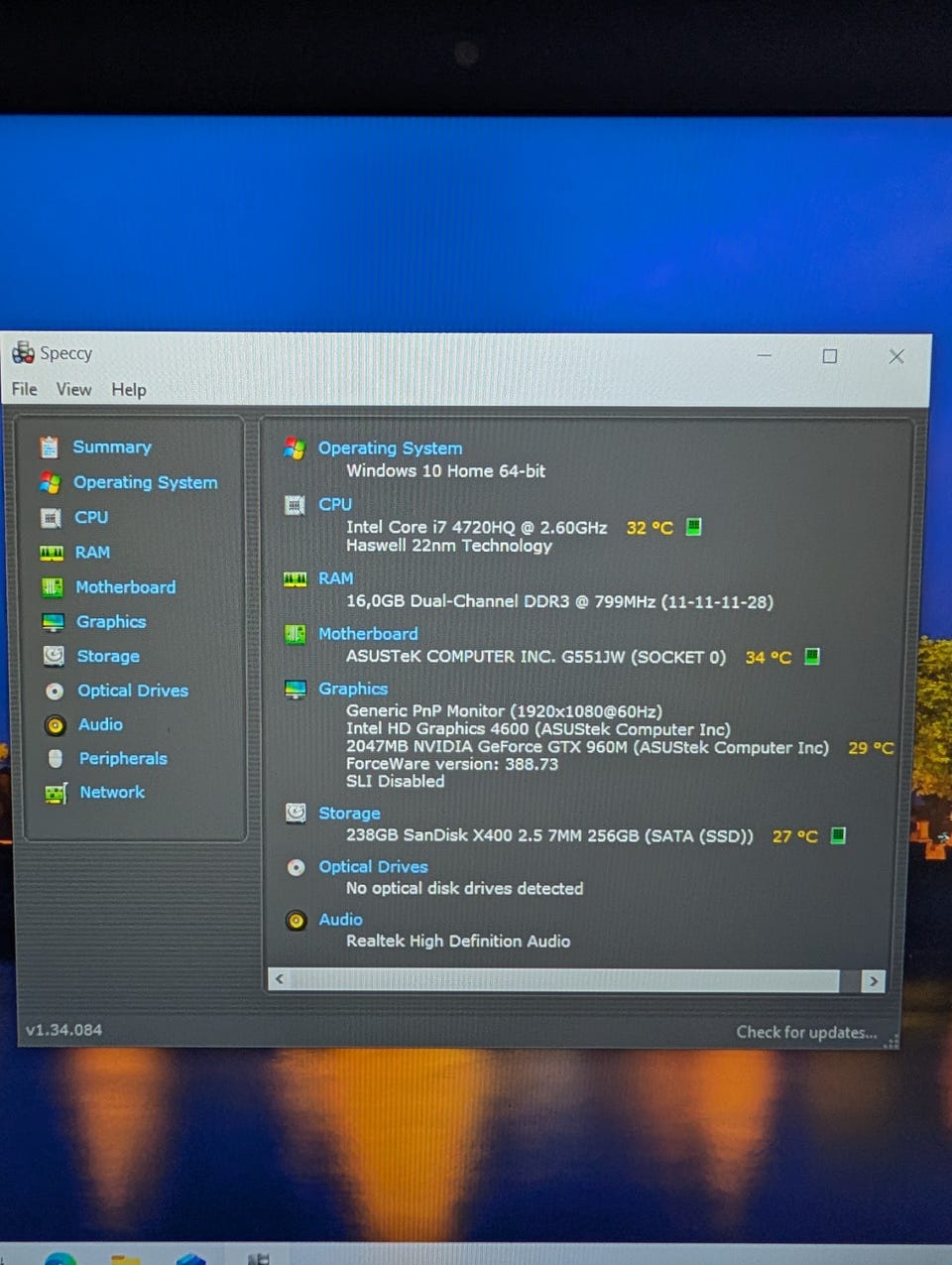
Task: Go to Optical Drives section in sidebar
Action: click(133, 691)
